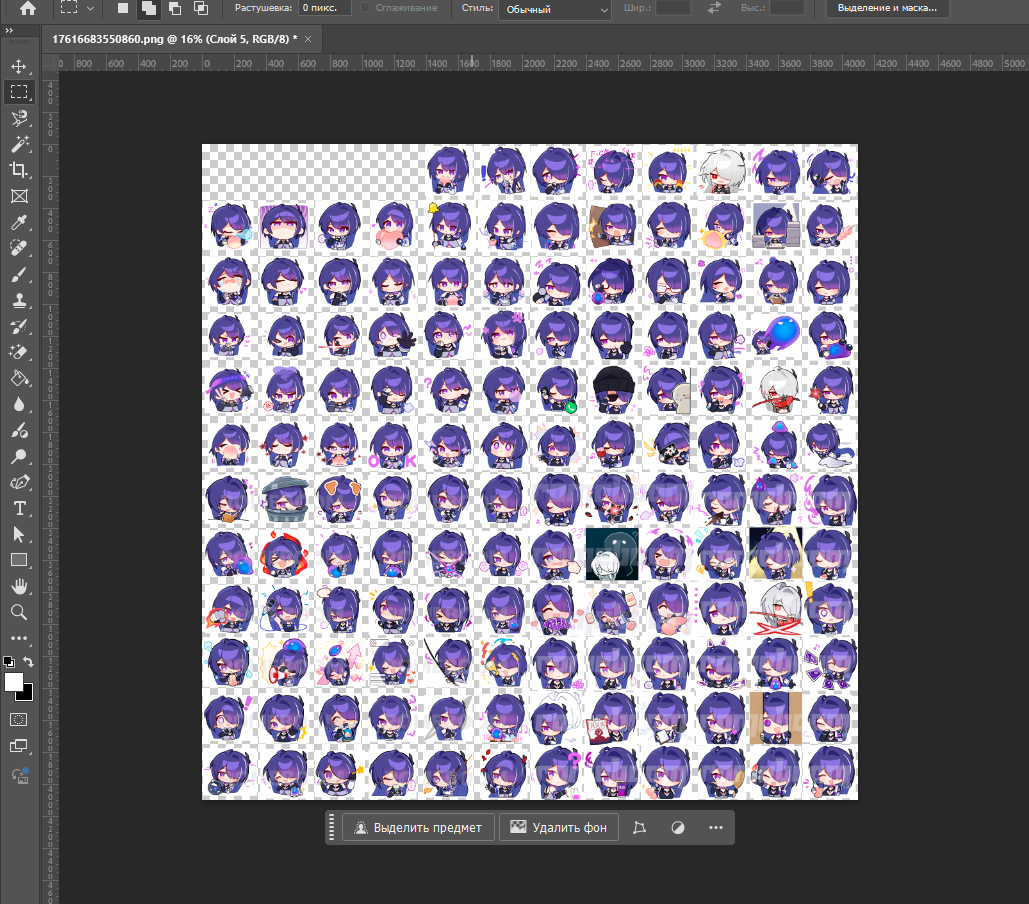Click the Удалить фон button

(558, 827)
